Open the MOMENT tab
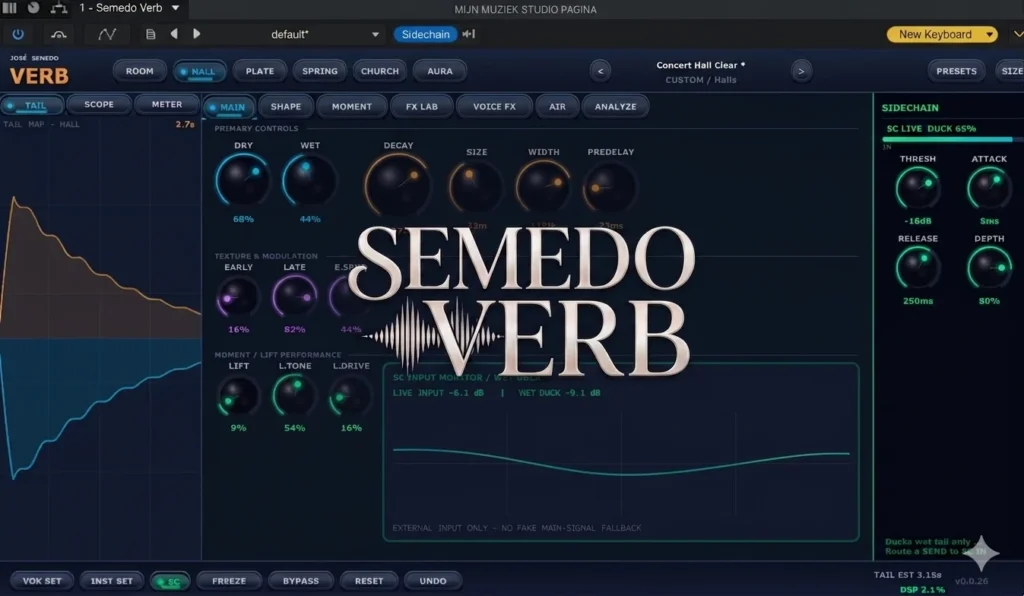1024x596 pixels. tap(351, 106)
